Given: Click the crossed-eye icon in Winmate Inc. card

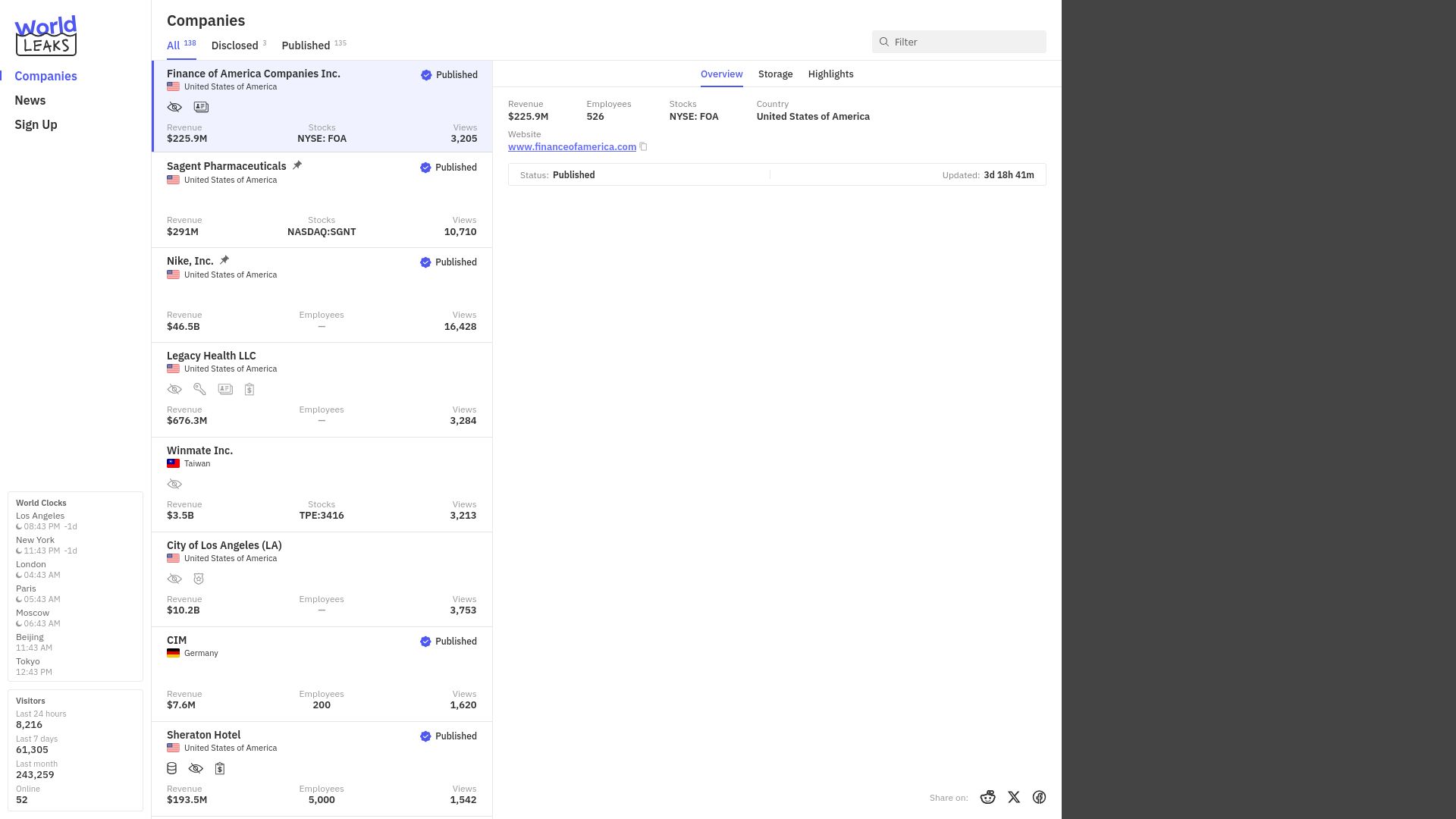Looking at the screenshot, I should tap(174, 484).
